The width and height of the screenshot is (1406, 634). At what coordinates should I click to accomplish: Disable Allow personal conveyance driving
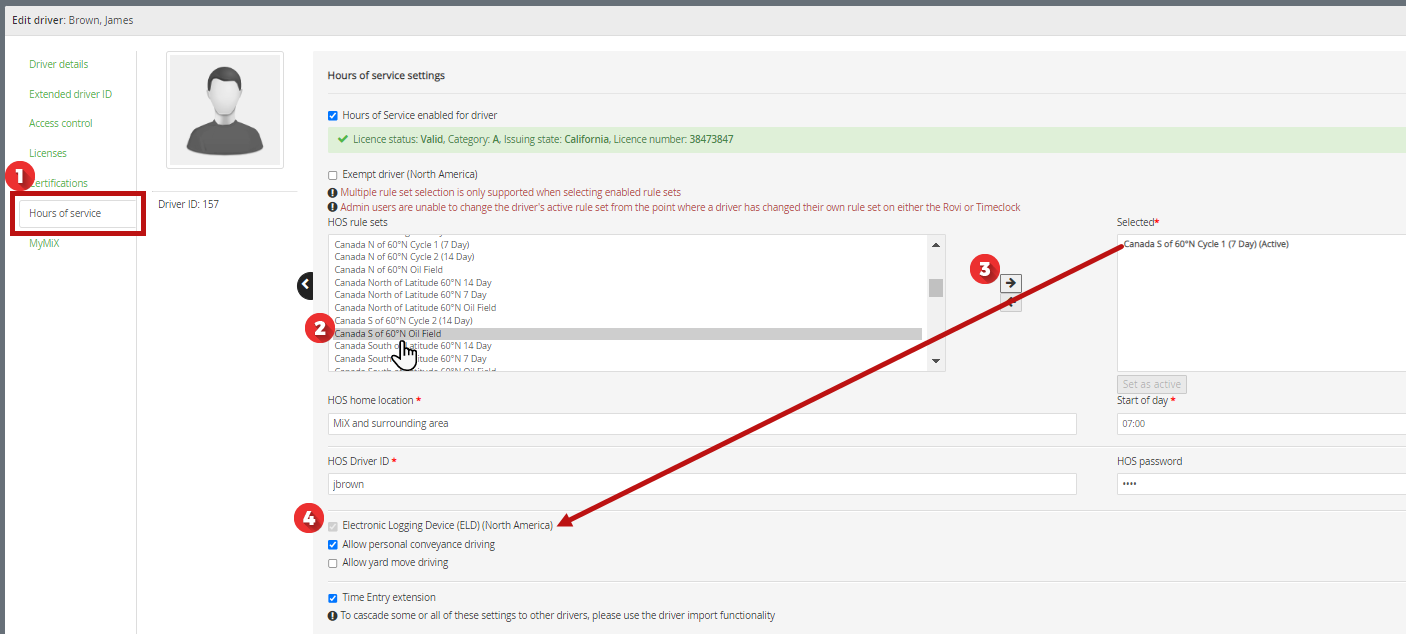[x=334, y=545]
